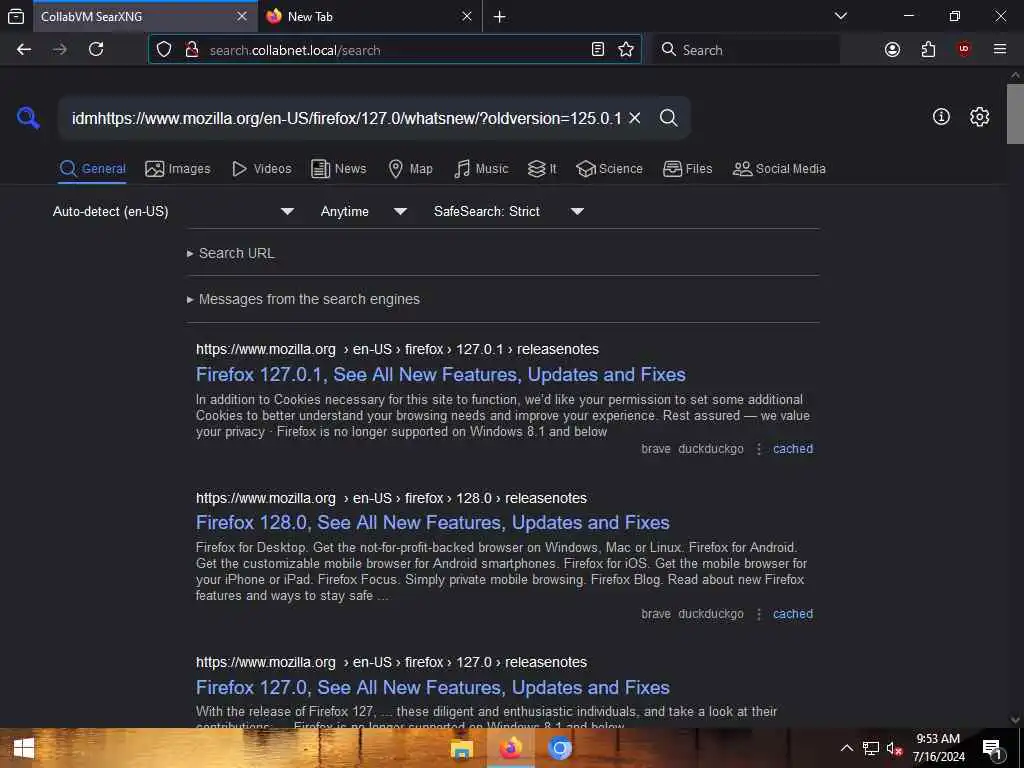Image resolution: width=1024 pixels, height=768 pixels.
Task: Go back using the back arrow
Action: click(x=24, y=50)
